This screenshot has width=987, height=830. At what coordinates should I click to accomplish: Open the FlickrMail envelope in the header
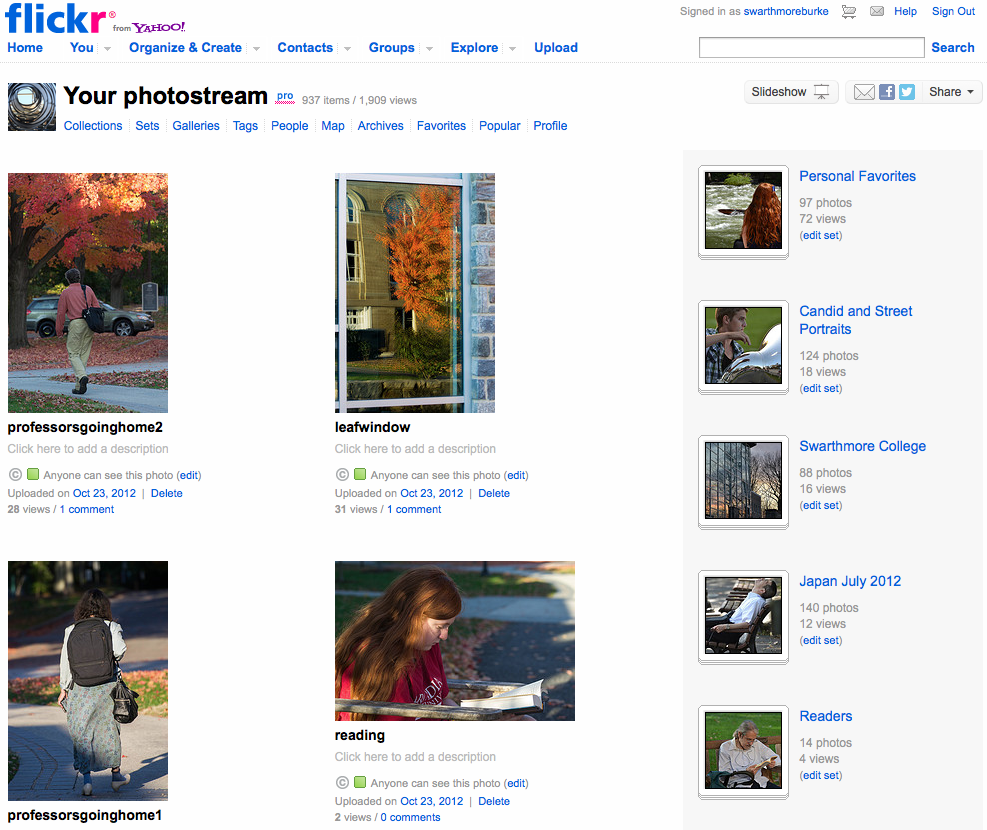tap(877, 12)
